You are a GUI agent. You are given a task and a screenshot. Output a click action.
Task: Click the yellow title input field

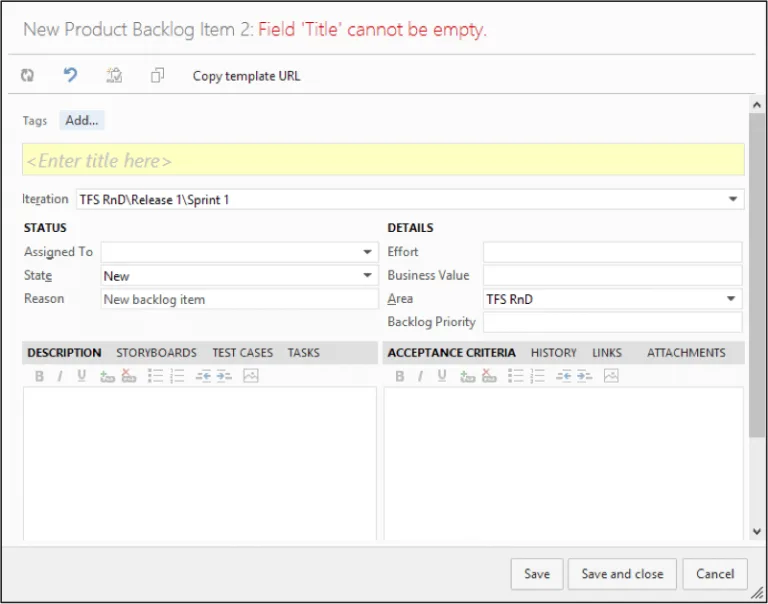coord(383,160)
